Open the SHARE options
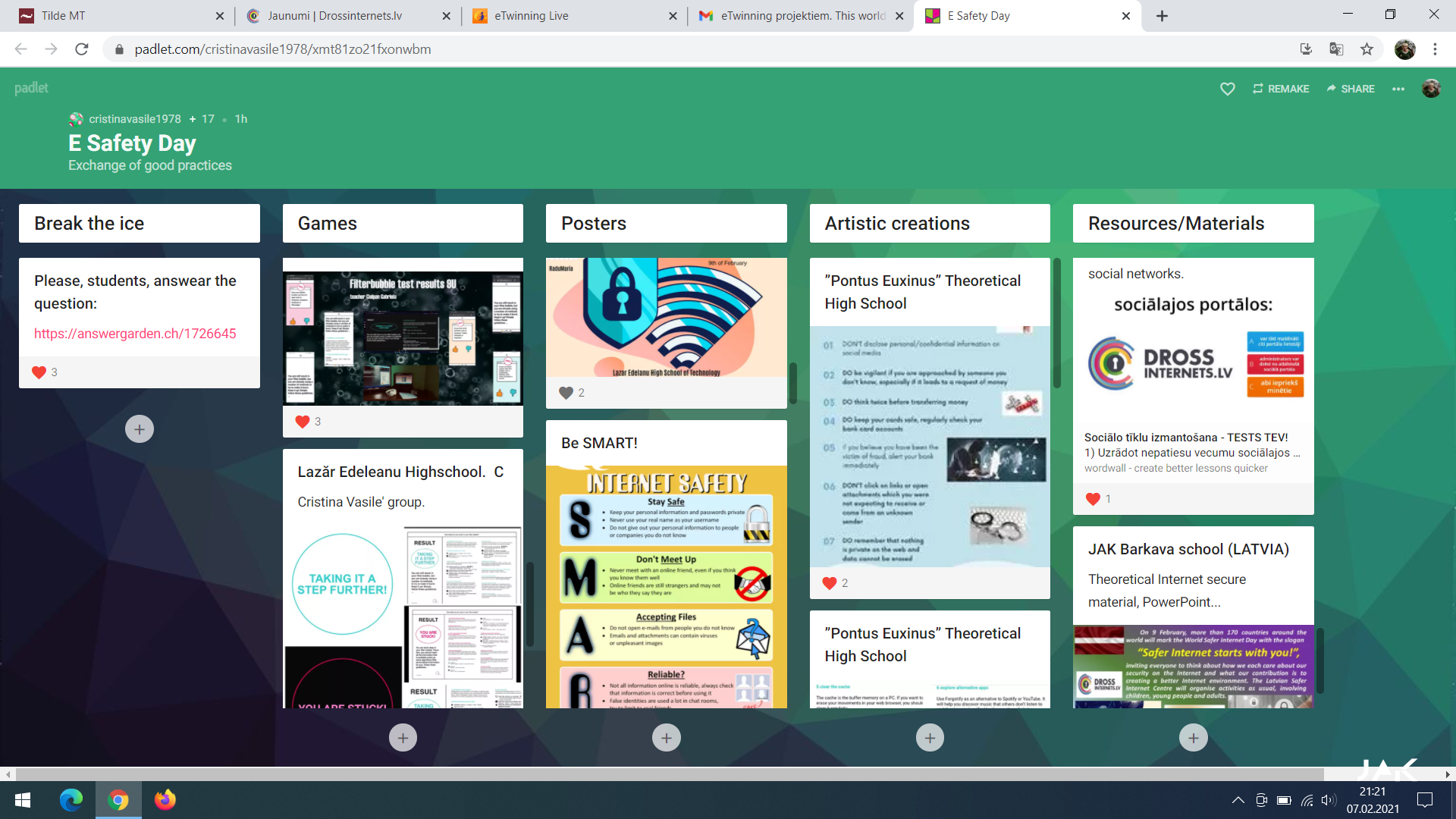Image resolution: width=1456 pixels, height=819 pixels. tap(1351, 89)
